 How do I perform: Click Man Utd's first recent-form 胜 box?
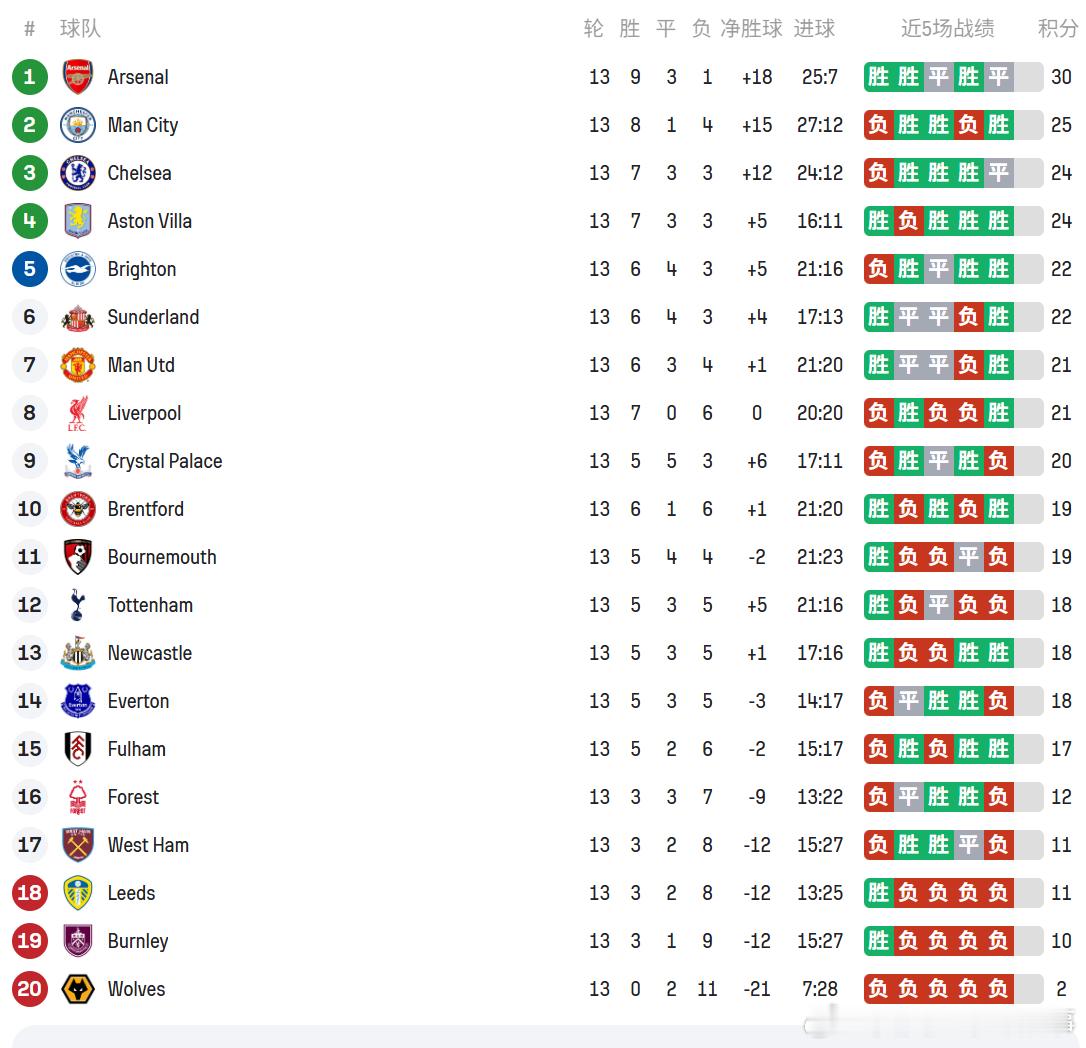(879, 365)
